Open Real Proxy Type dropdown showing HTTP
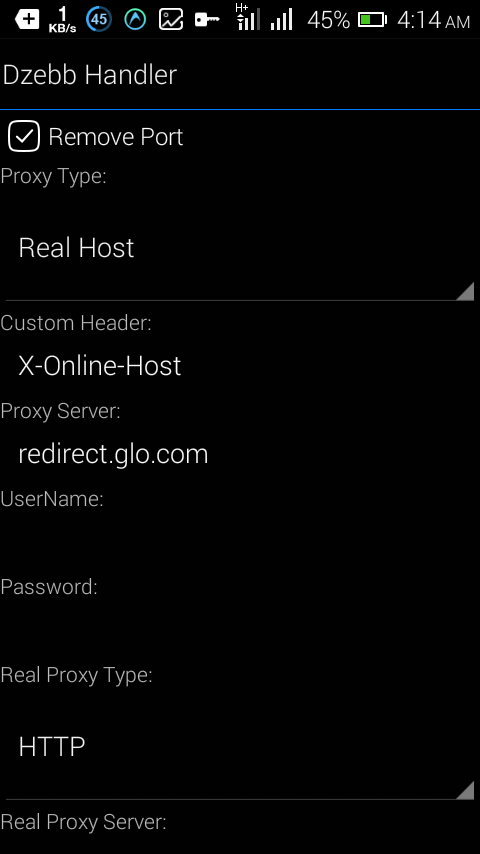The width and height of the screenshot is (480, 854). tap(240, 747)
